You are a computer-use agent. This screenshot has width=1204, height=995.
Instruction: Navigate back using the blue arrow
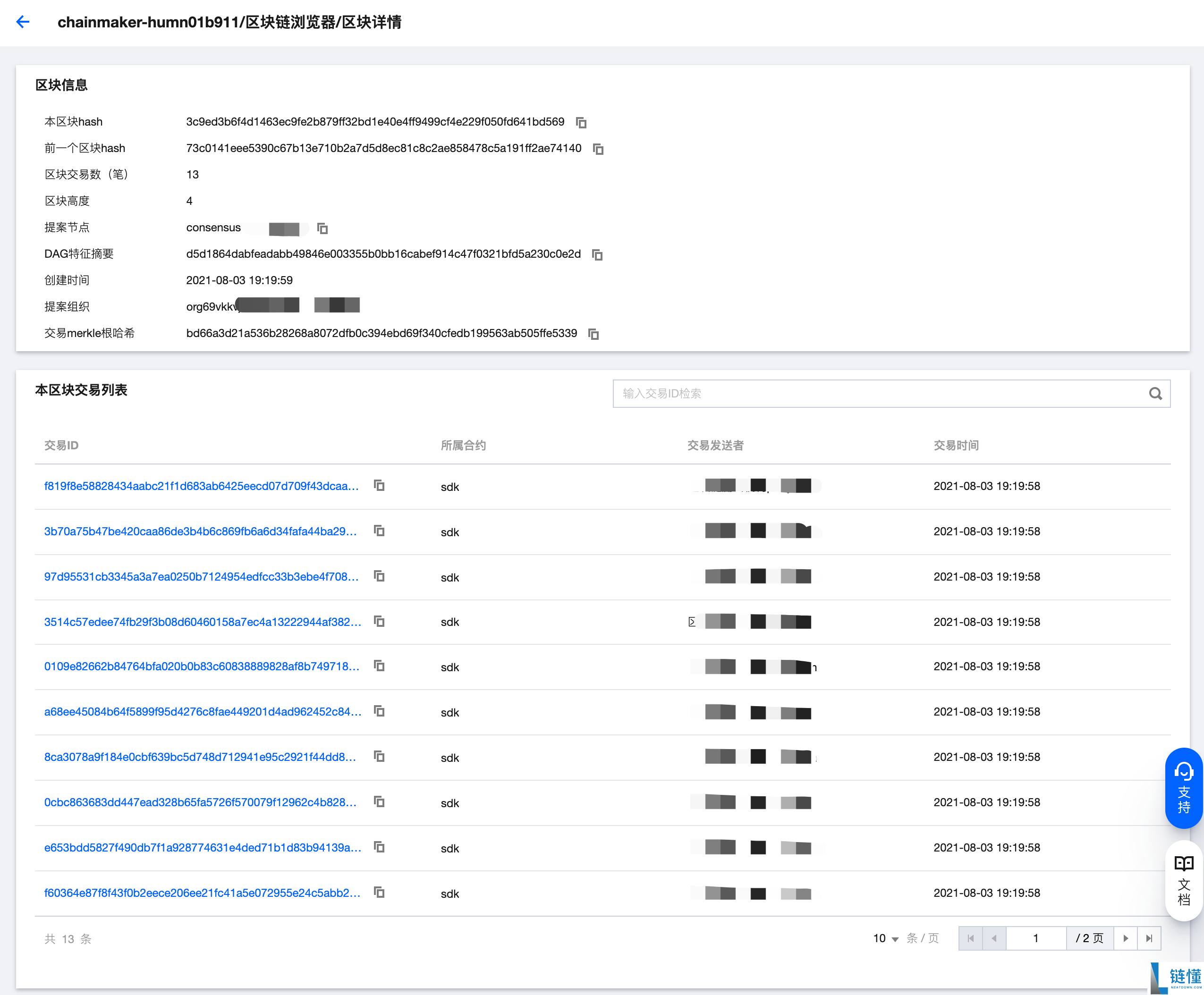pos(22,22)
